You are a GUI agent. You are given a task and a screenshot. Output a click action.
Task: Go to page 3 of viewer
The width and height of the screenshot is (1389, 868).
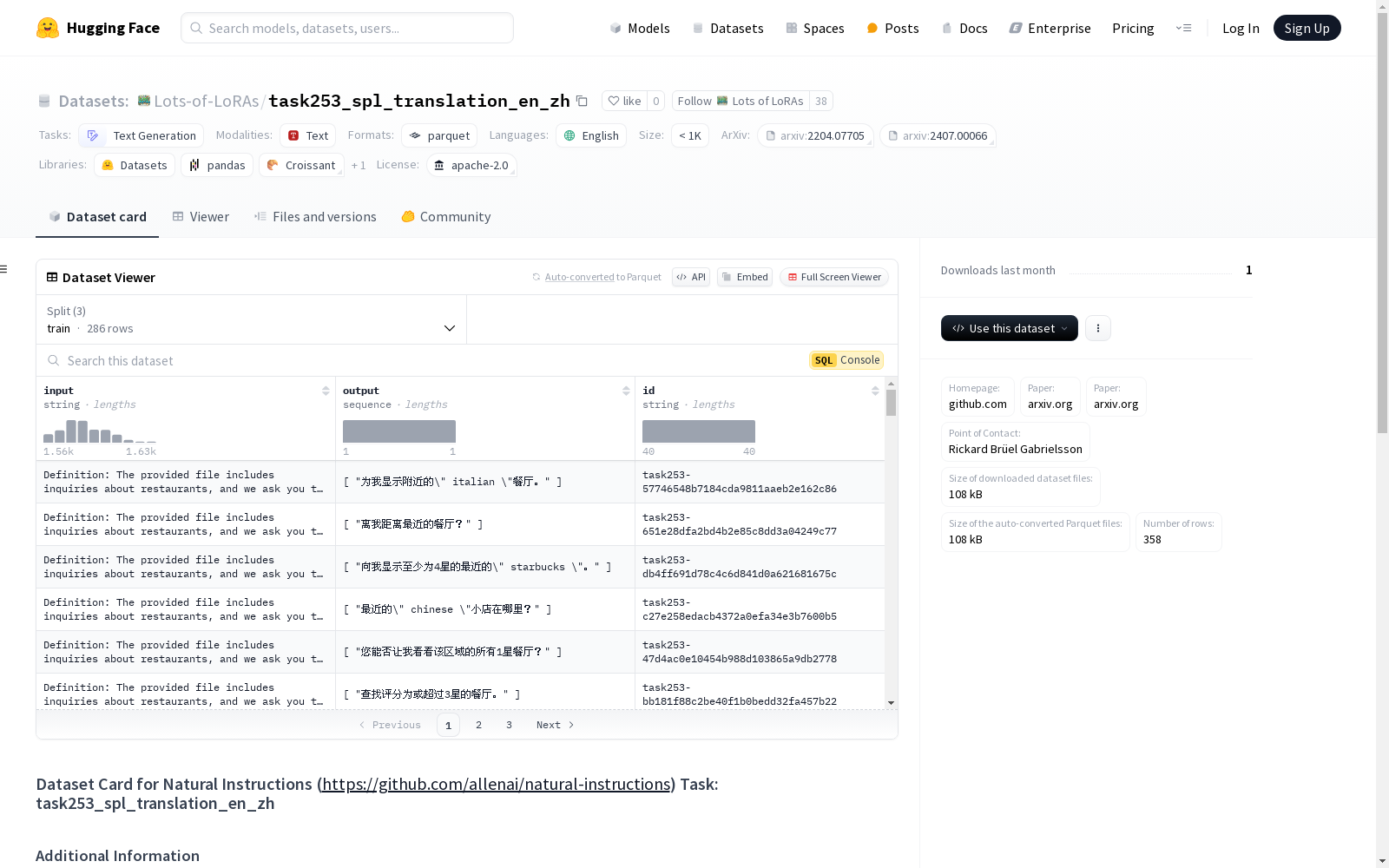[x=509, y=725]
